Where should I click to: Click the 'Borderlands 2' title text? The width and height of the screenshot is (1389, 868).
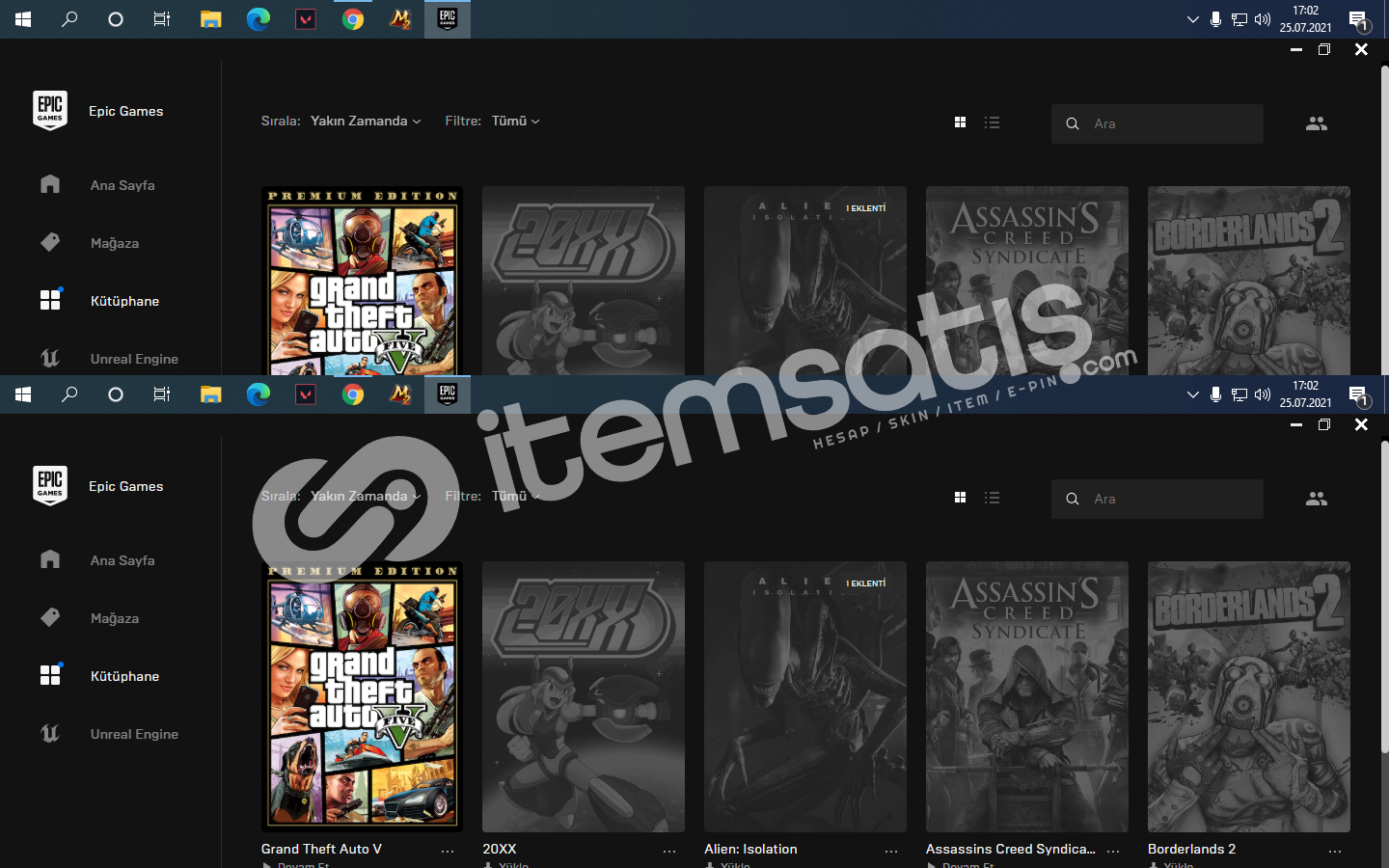point(1191,849)
